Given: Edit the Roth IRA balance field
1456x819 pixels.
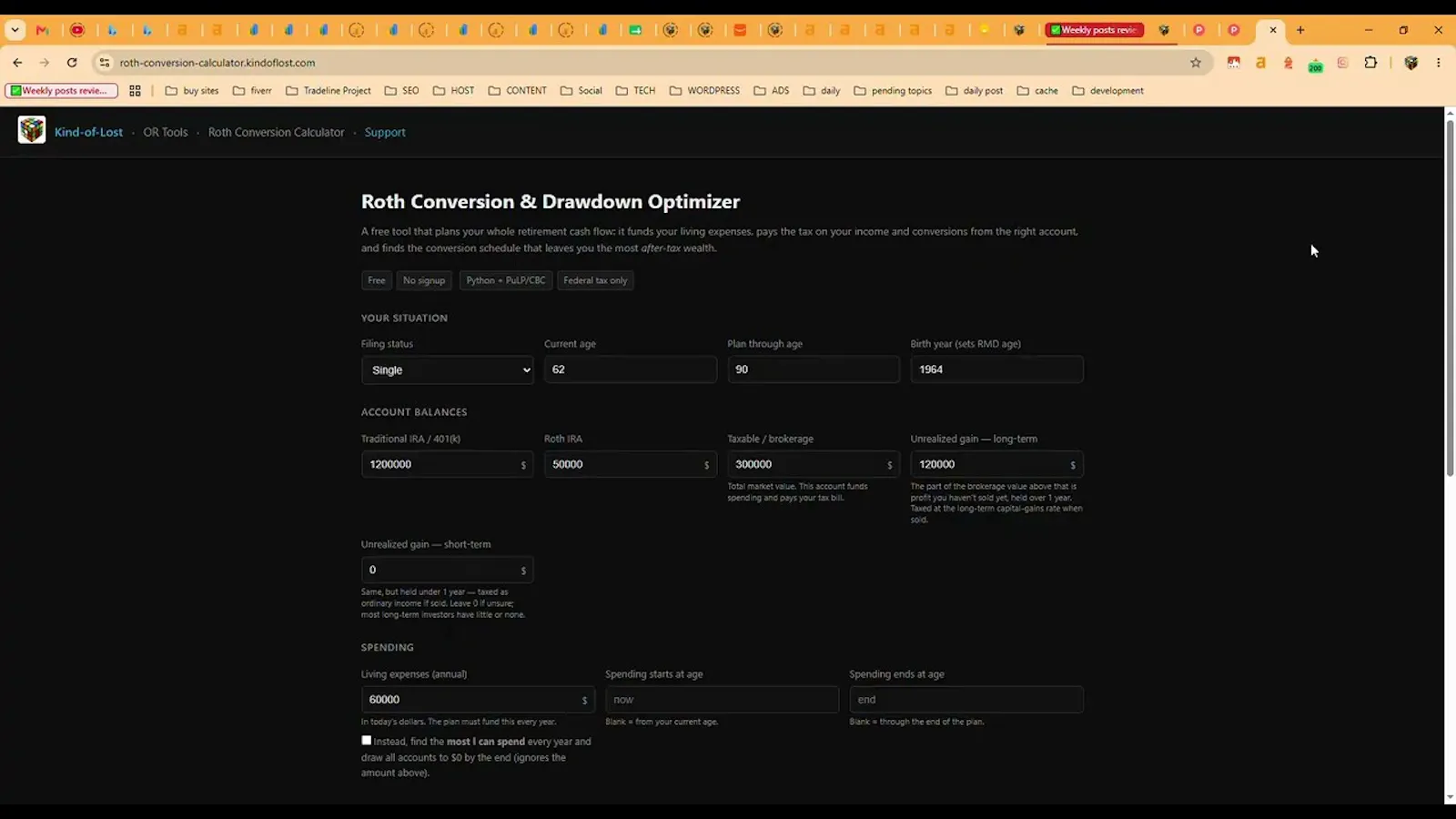Looking at the screenshot, I should (630, 464).
